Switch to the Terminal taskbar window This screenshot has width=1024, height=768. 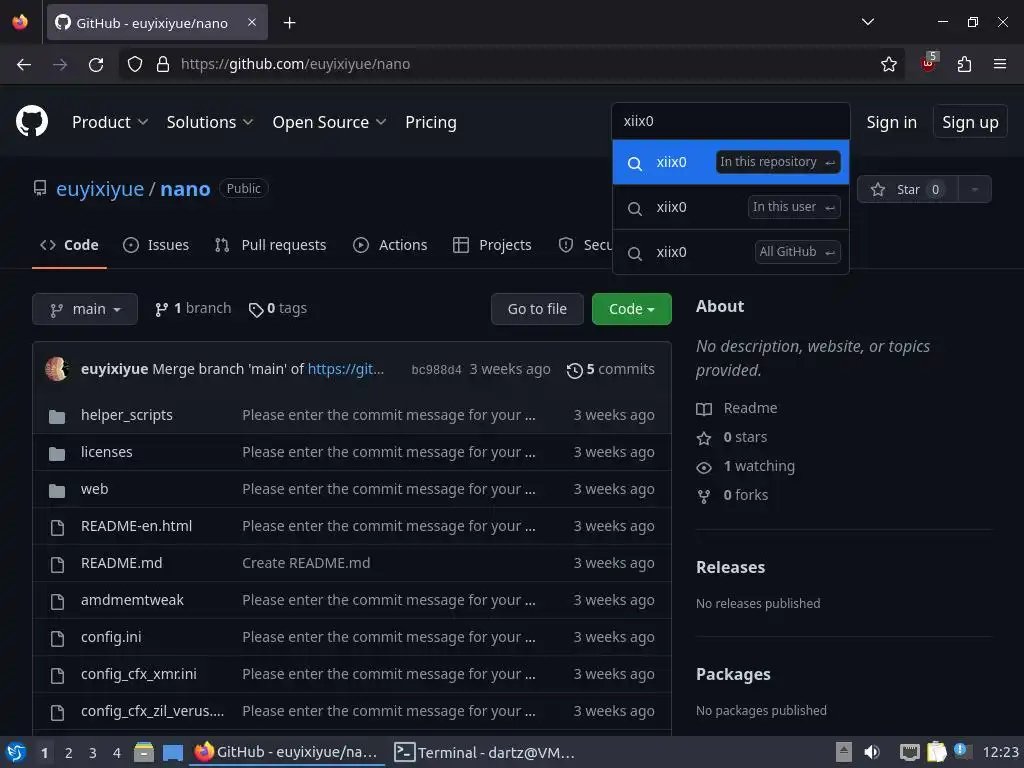point(484,752)
